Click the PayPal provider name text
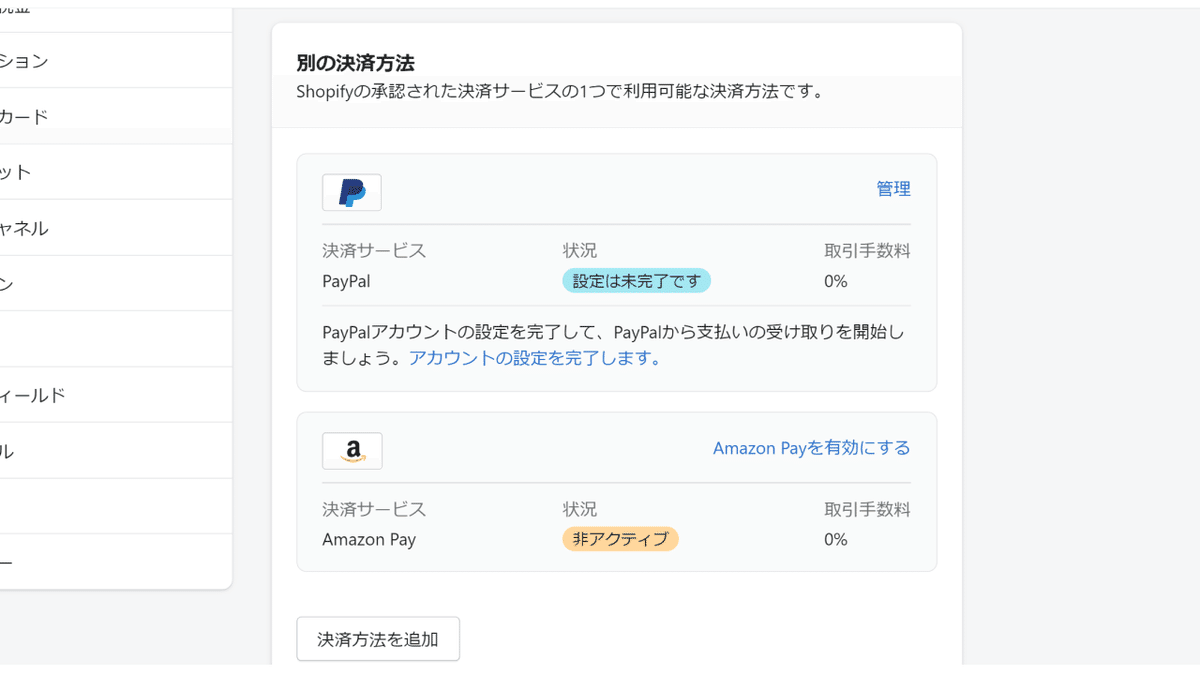The width and height of the screenshot is (1200, 675). pos(346,281)
